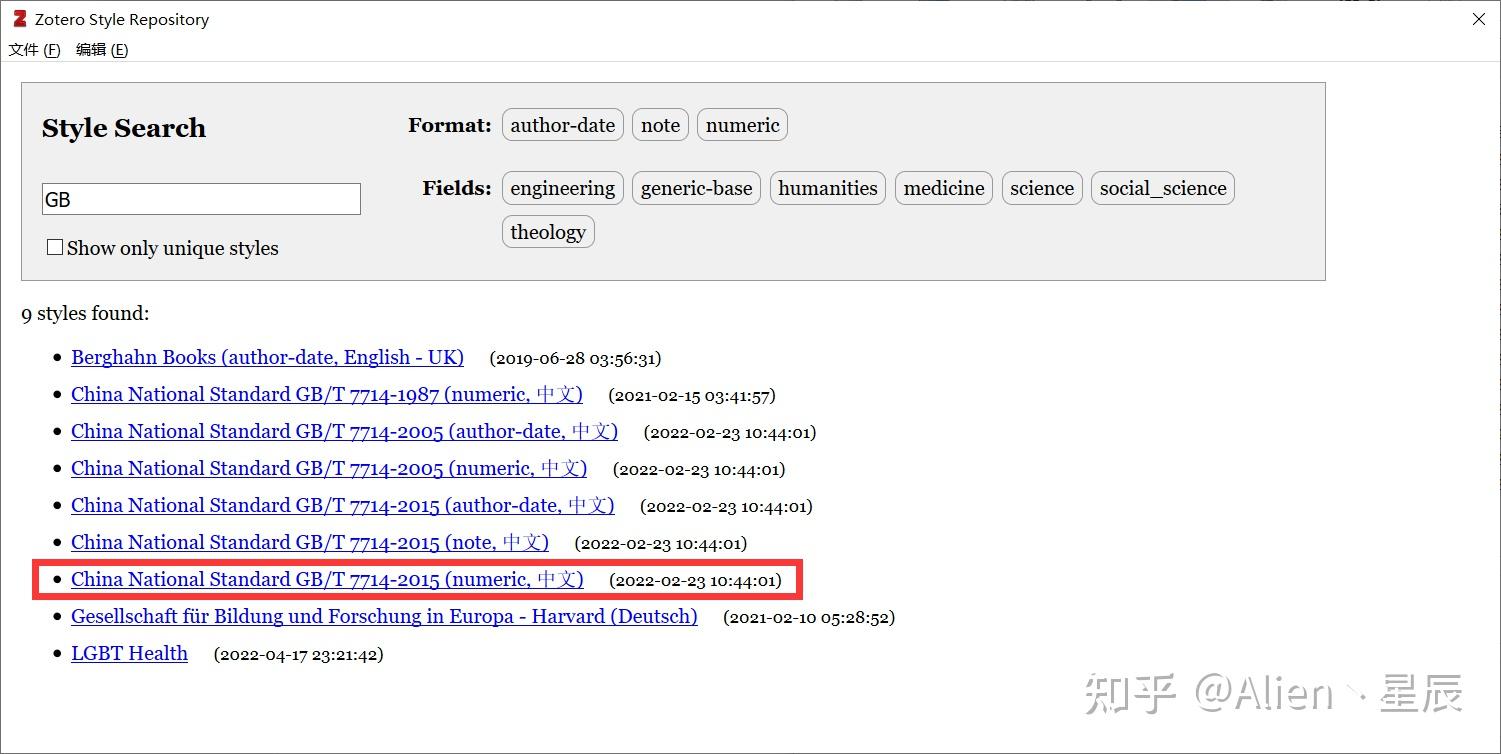Select the social_science field tag
1501x754 pixels.
[1163, 188]
